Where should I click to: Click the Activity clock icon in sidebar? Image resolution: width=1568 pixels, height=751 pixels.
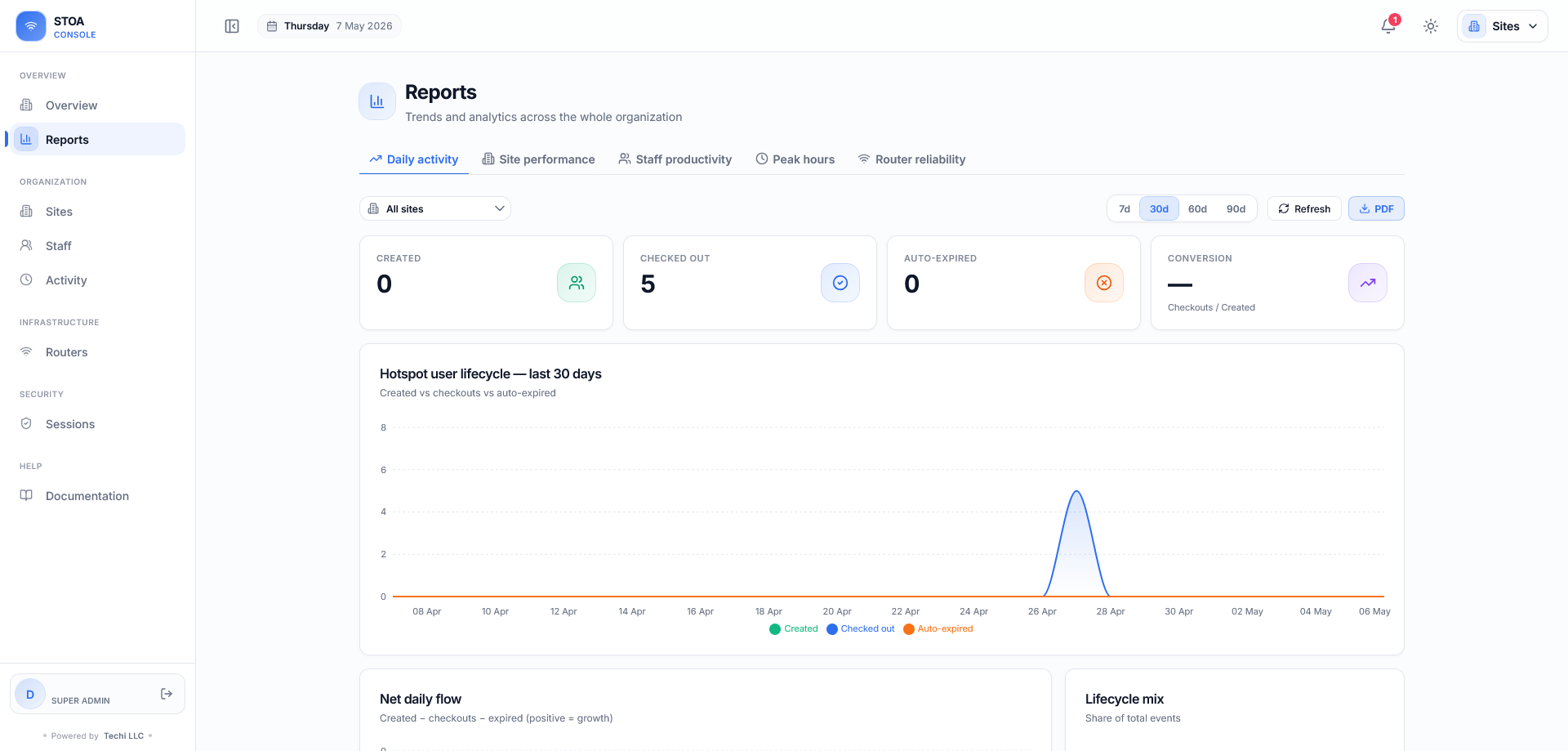[26, 279]
